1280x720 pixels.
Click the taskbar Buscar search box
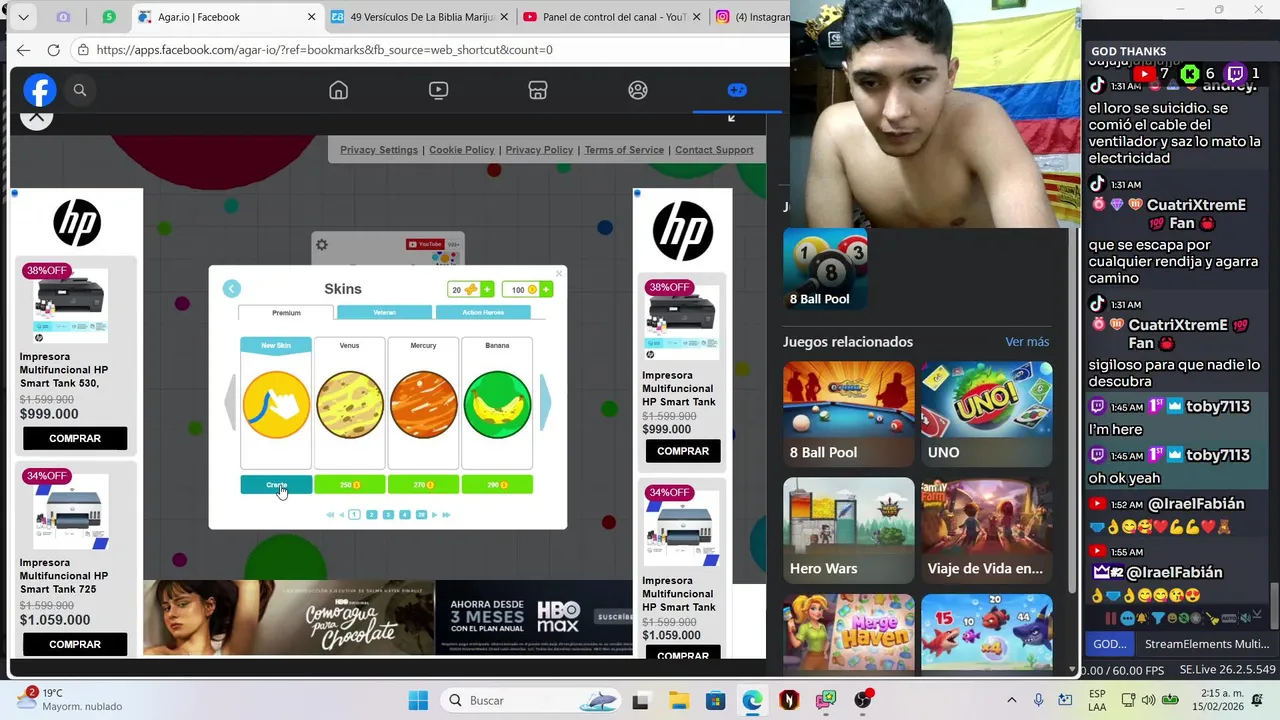pos(533,700)
